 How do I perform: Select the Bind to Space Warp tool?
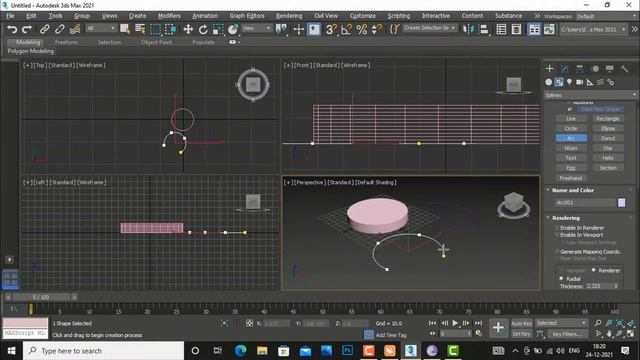[x=75, y=29]
